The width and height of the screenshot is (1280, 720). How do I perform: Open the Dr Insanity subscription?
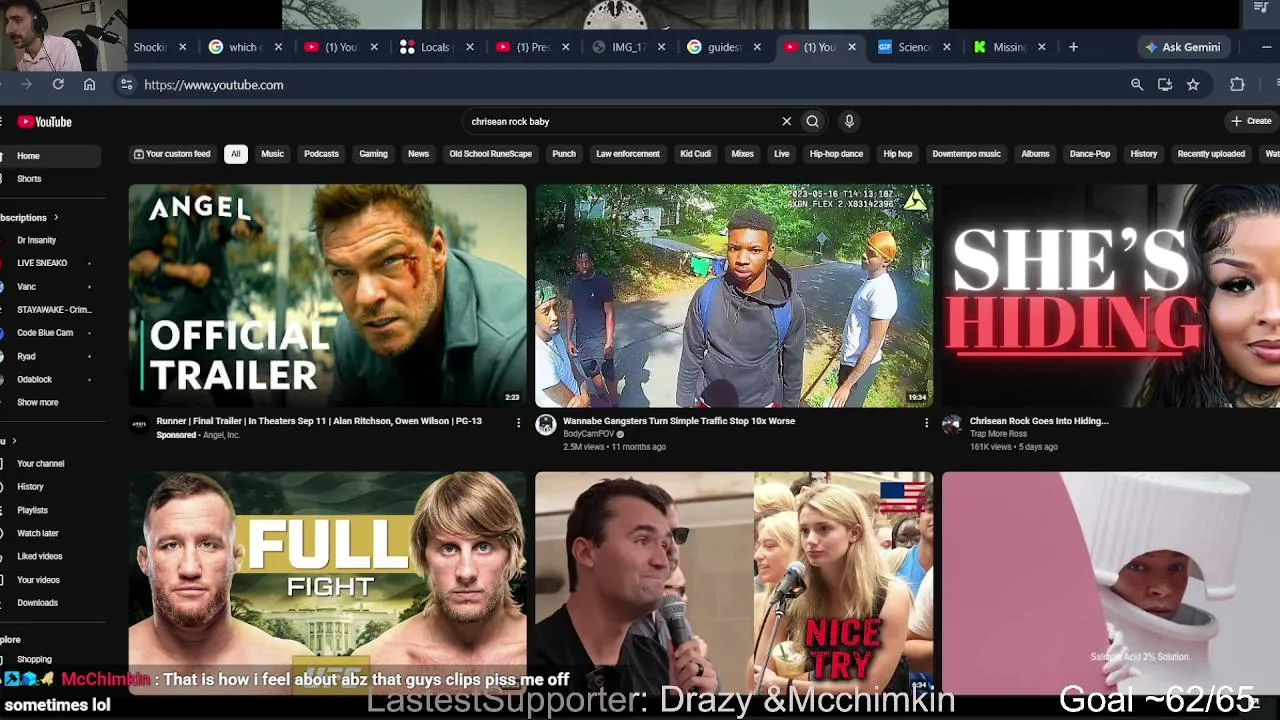tap(37, 241)
